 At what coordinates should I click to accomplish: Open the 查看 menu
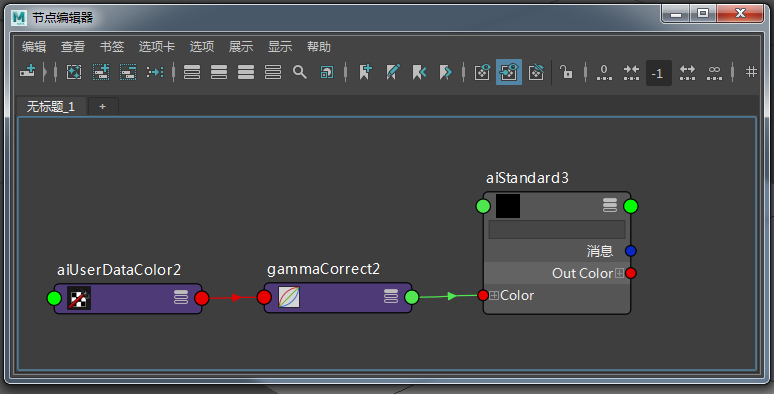pyautogui.click(x=73, y=47)
